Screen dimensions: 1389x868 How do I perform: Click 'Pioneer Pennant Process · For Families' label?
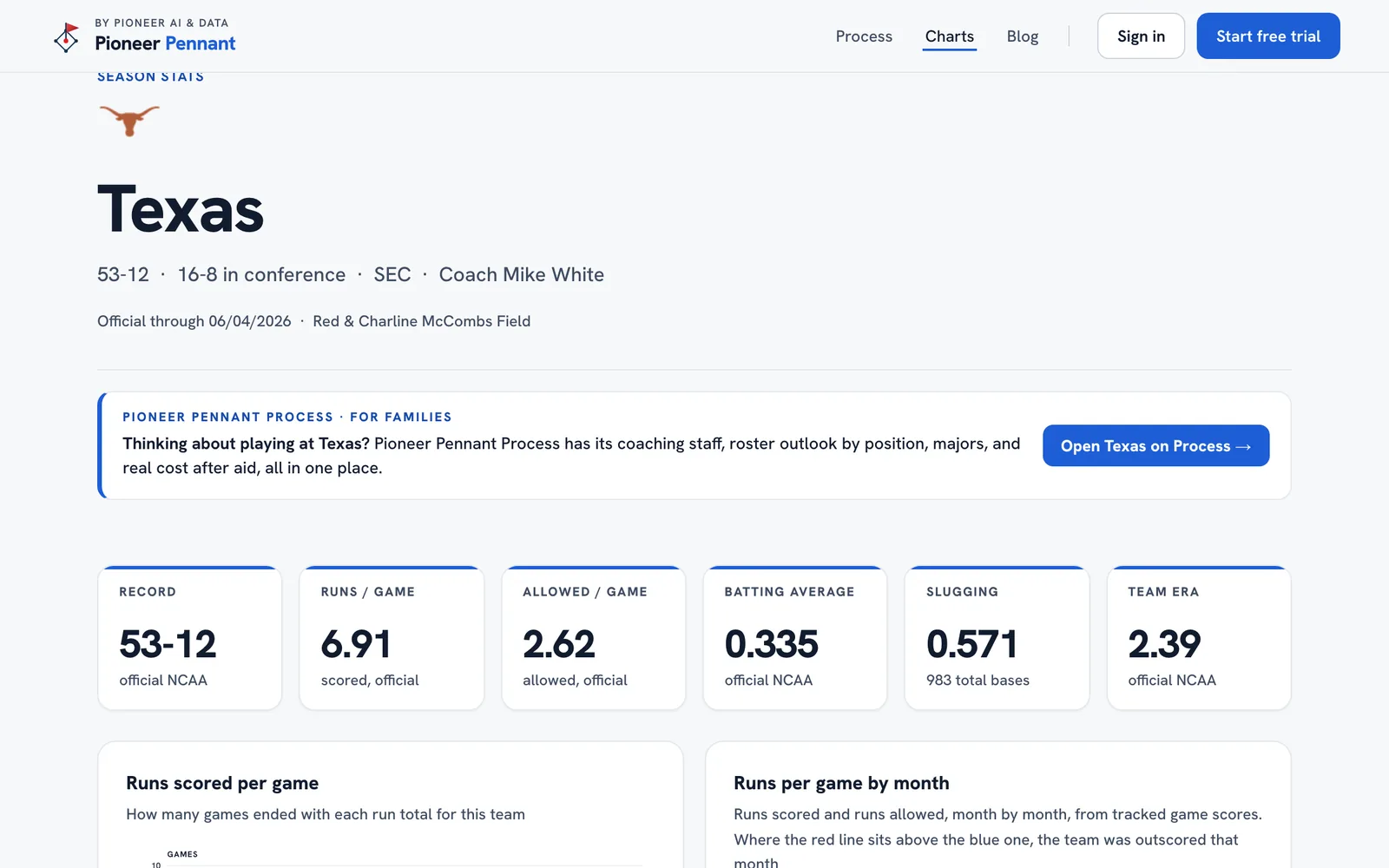pyautogui.click(x=287, y=417)
